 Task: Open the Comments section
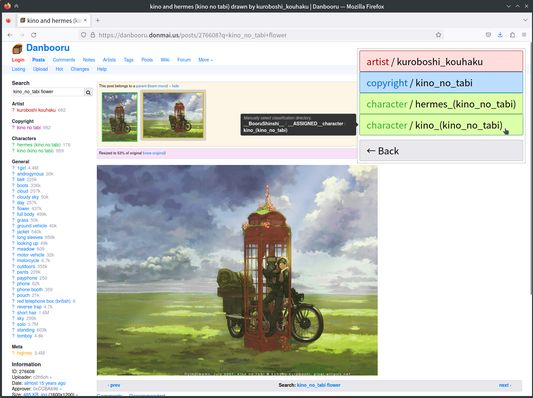point(64,60)
